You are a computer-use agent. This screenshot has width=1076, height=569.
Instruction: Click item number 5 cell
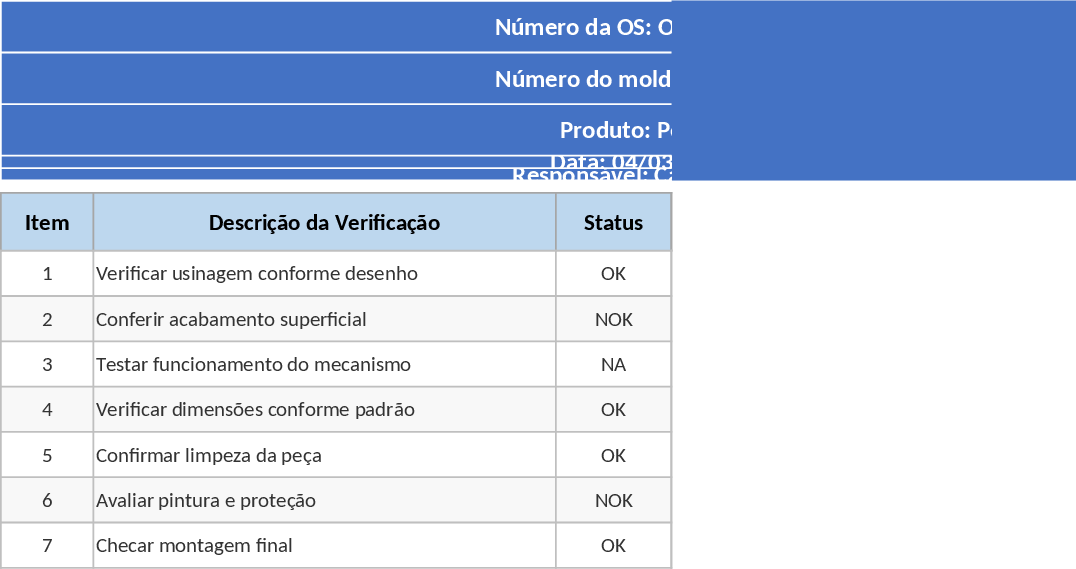pos(47,456)
